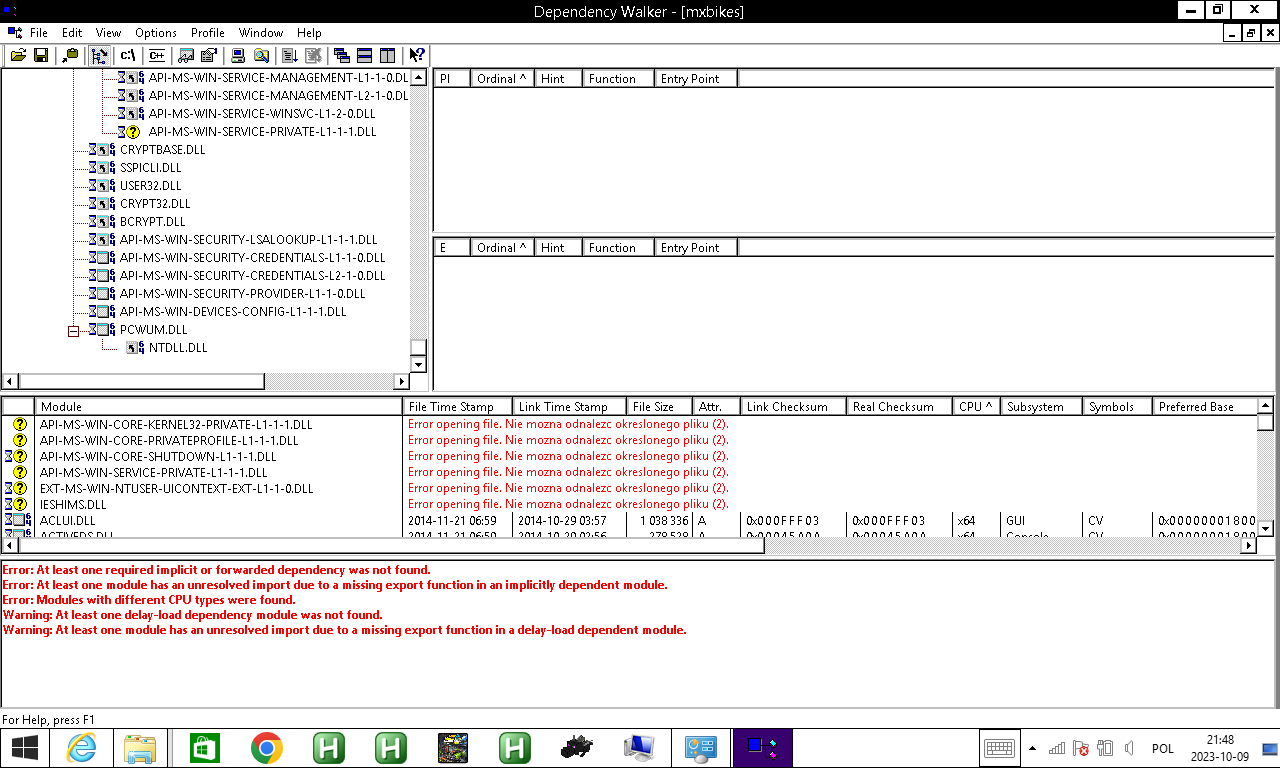Viewport: 1280px width, 768px height.
Task: Click the volume speaker tray icon
Action: point(1130,748)
